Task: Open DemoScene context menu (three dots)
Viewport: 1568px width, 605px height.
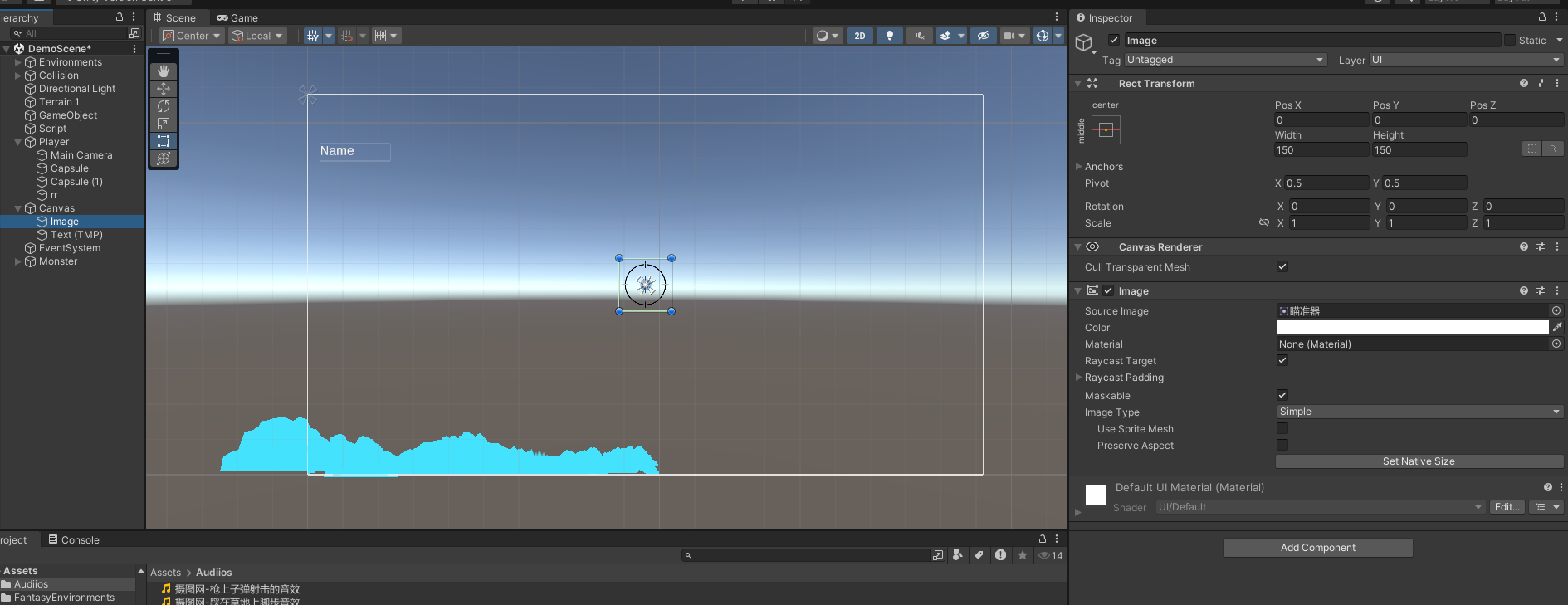Action: pos(134,49)
